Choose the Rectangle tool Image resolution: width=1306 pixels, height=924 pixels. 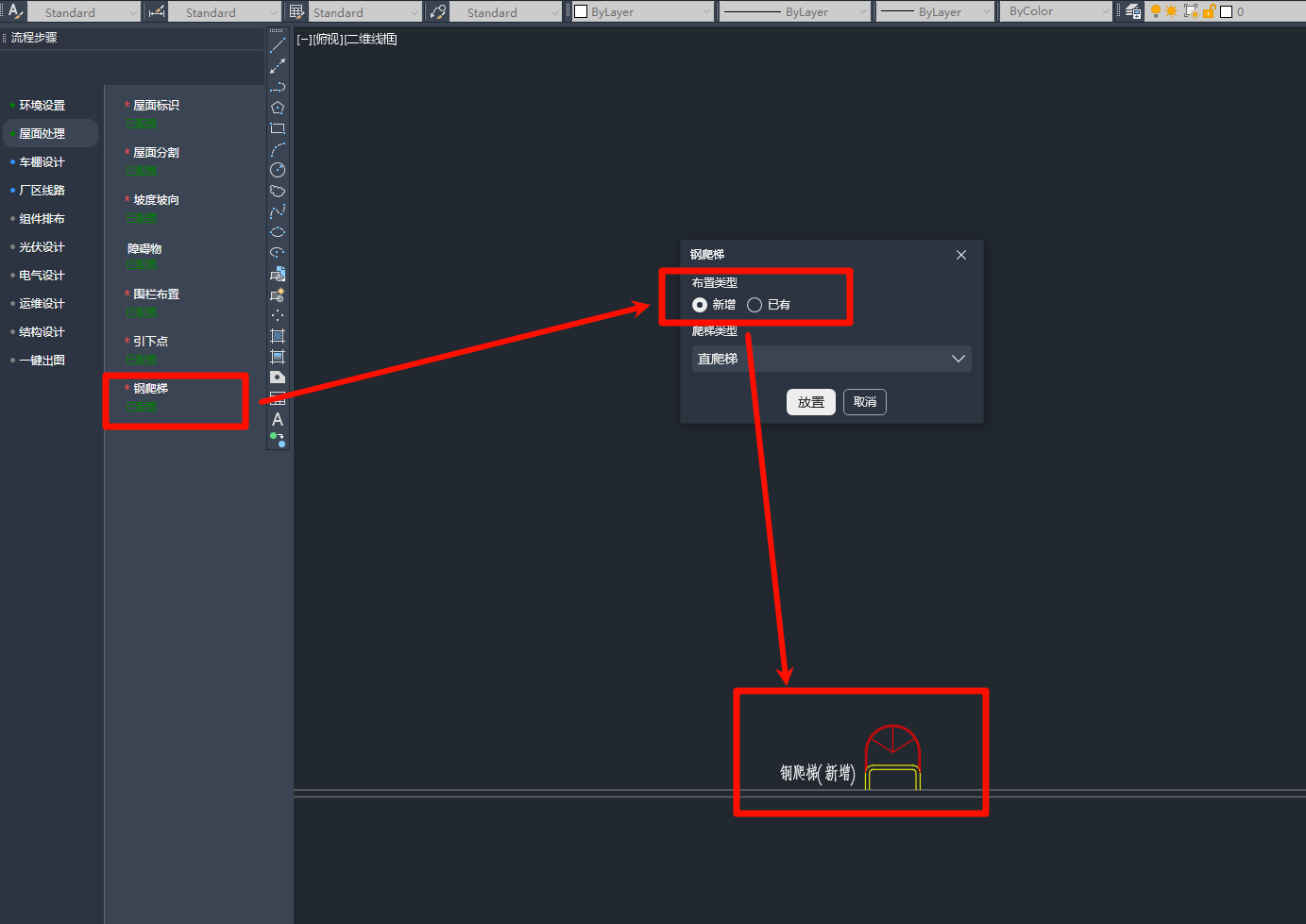278,128
